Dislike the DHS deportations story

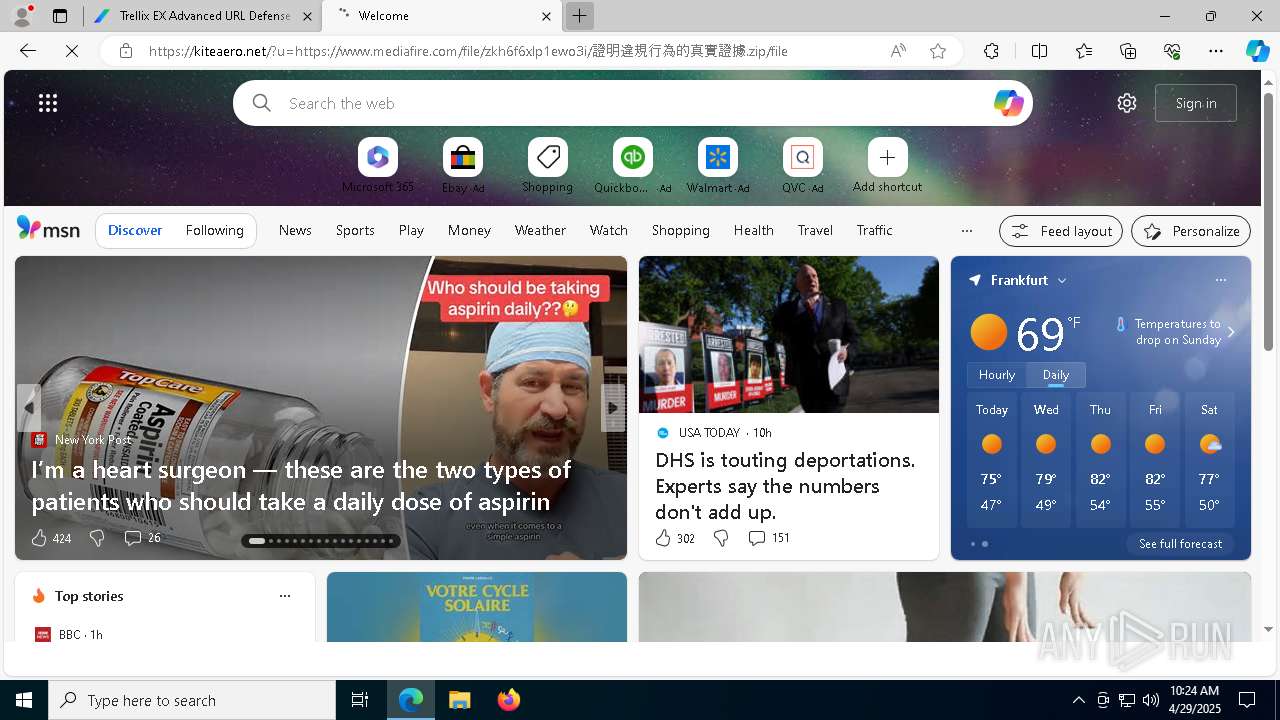click(721, 538)
